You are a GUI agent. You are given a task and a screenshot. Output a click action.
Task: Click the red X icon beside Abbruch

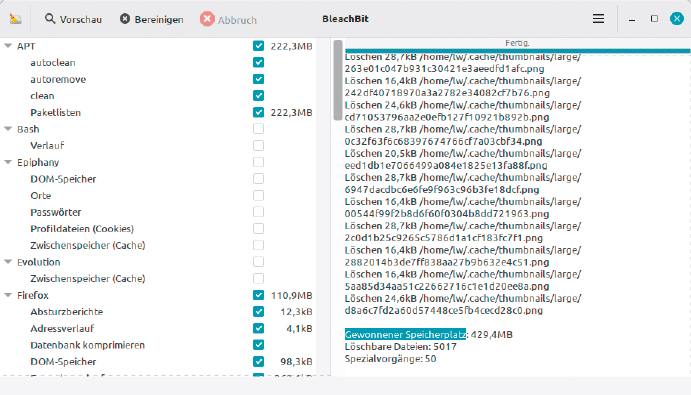pyautogui.click(x=207, y=19)
